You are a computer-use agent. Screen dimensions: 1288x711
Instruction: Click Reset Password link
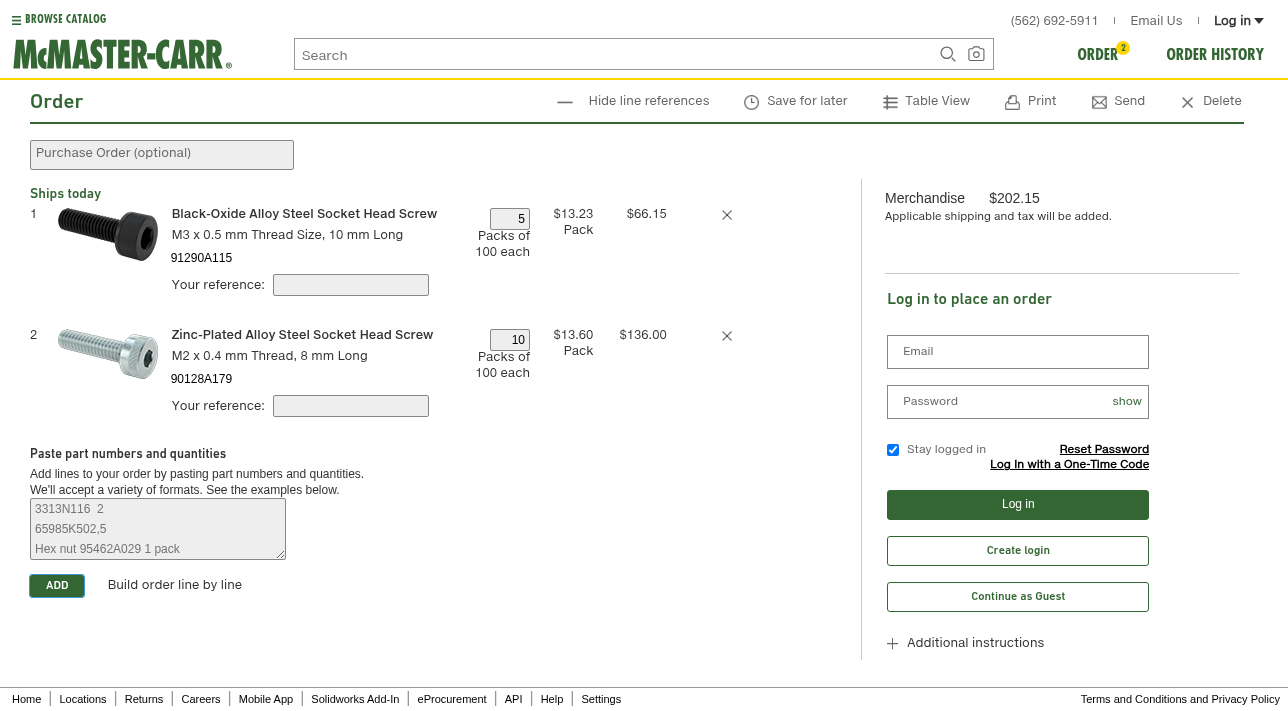point(1104,450)
